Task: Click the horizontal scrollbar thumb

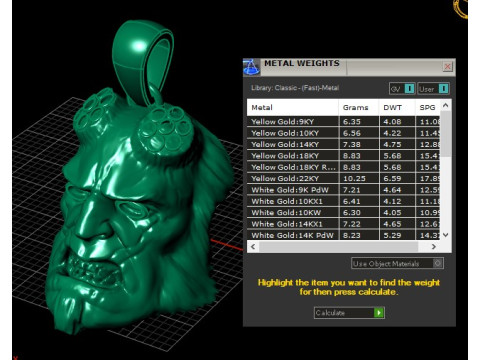Action: click(x=338, y=246)
